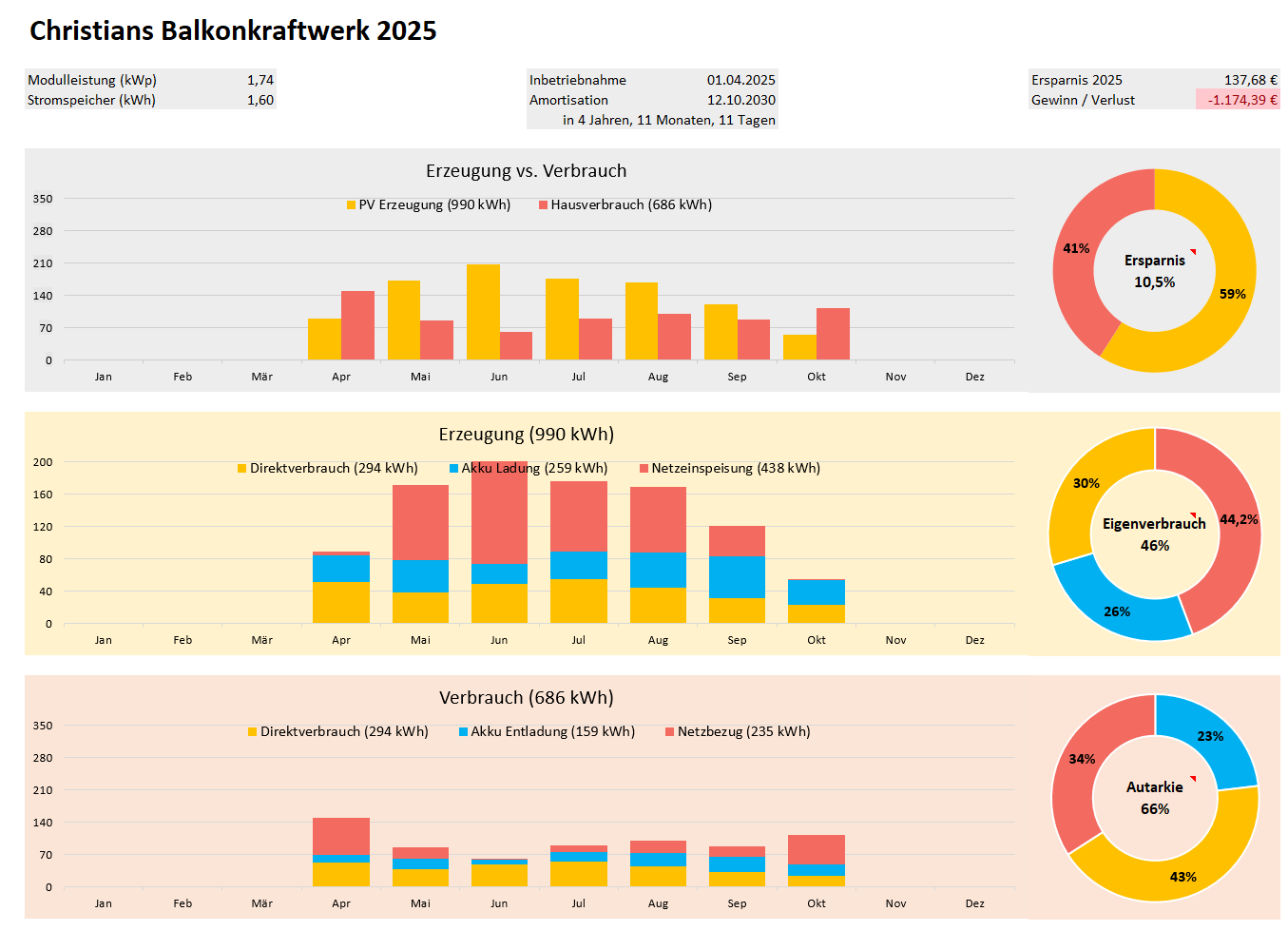Click the "Verbrauch (686 kWh)" chart title
The height and width of the screenshot is (931, 1288).
coord(526,698)
